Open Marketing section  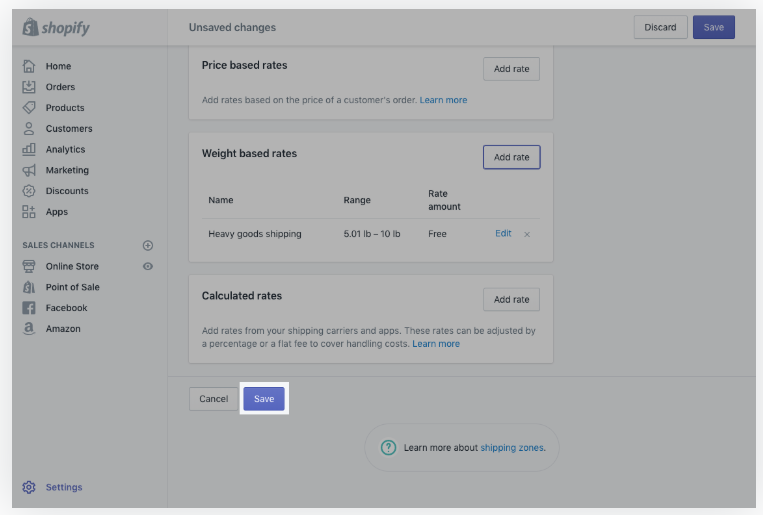[67, 170]
